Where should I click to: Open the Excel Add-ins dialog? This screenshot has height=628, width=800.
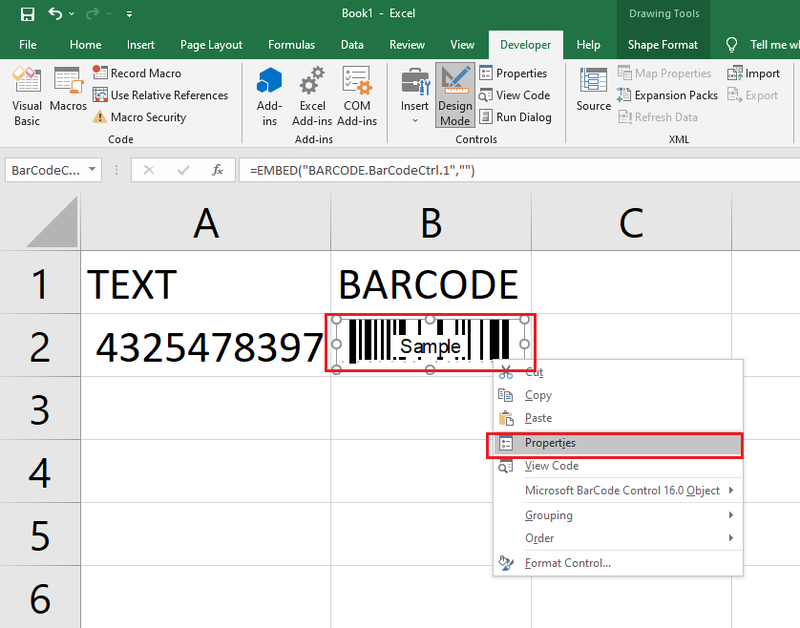pyautogui.click(x=312, y=96)
